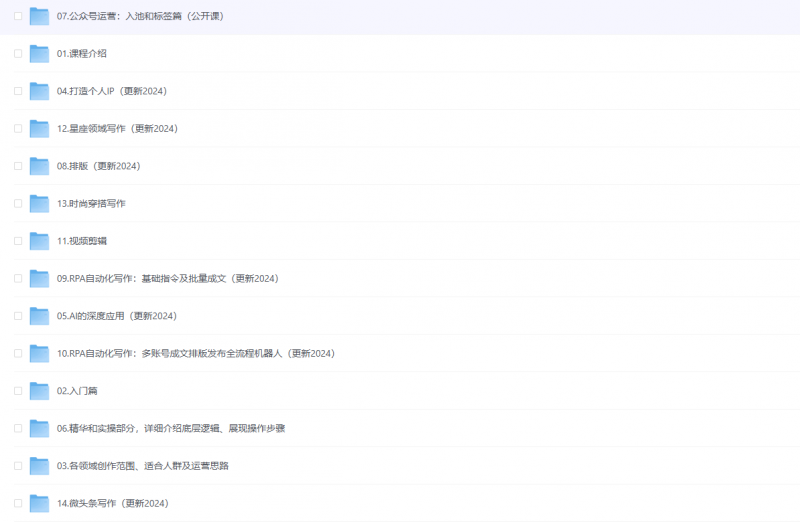Click the 10.RPA自动化写作：多账号成文排版 folder title
This screenshot has width=800, height=522.
[195, 353]
